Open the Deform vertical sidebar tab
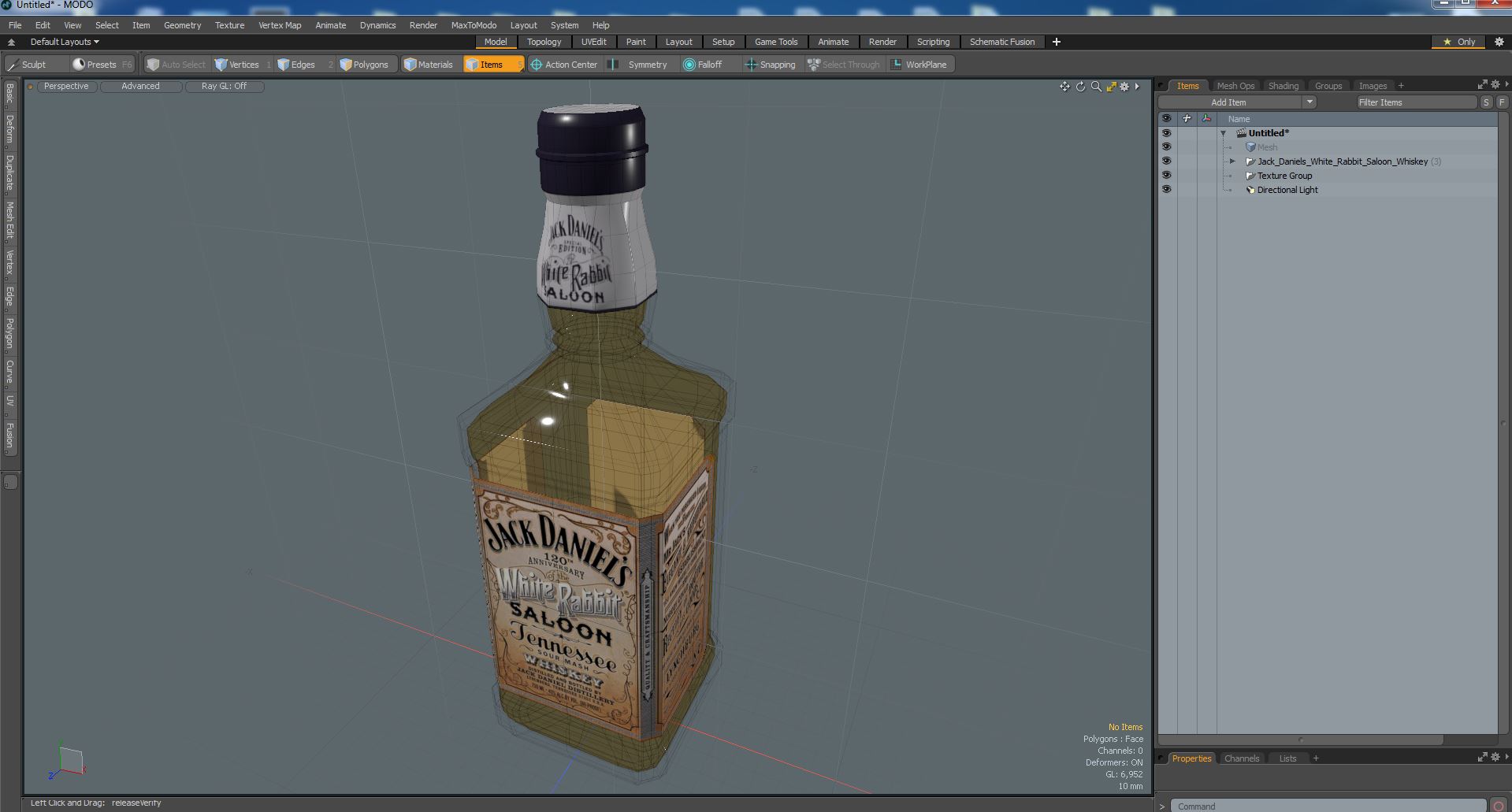 [x=9, y=130]
